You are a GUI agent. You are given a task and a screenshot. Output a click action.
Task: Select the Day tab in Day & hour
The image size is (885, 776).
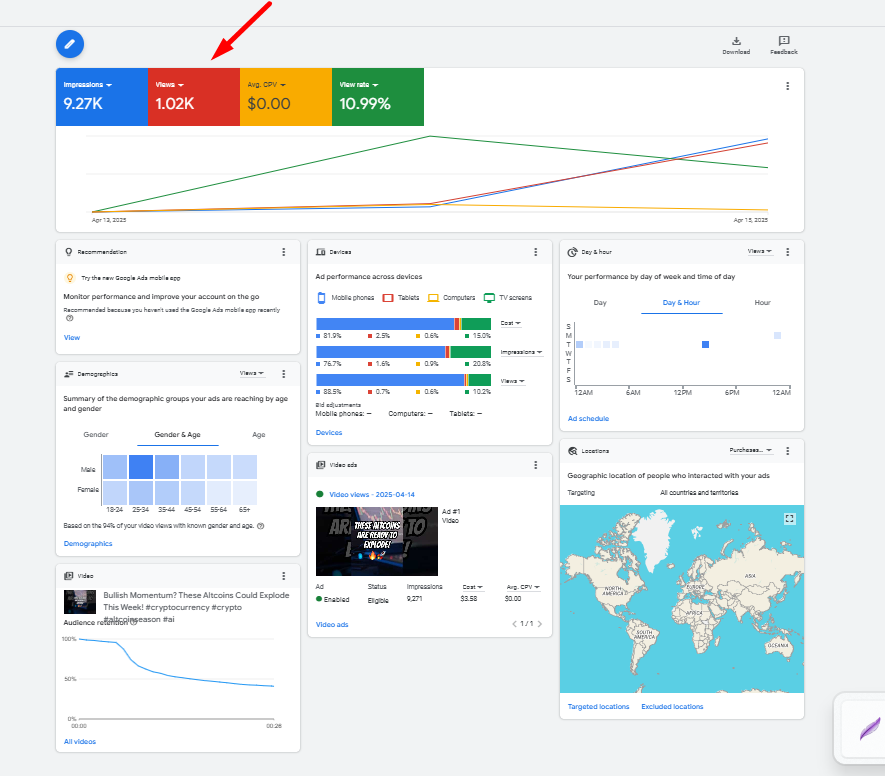600,302
